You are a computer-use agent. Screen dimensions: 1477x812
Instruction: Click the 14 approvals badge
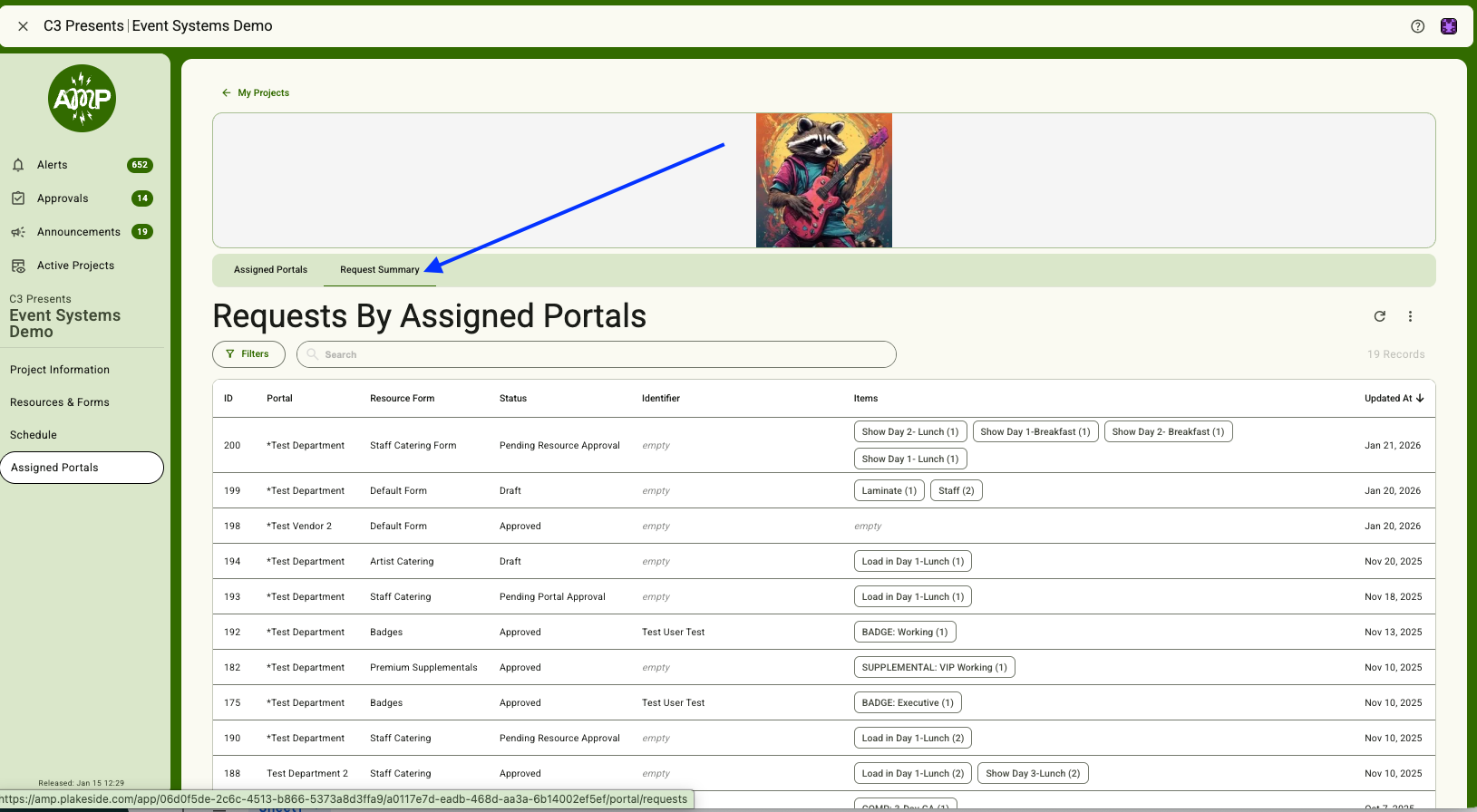142,198
